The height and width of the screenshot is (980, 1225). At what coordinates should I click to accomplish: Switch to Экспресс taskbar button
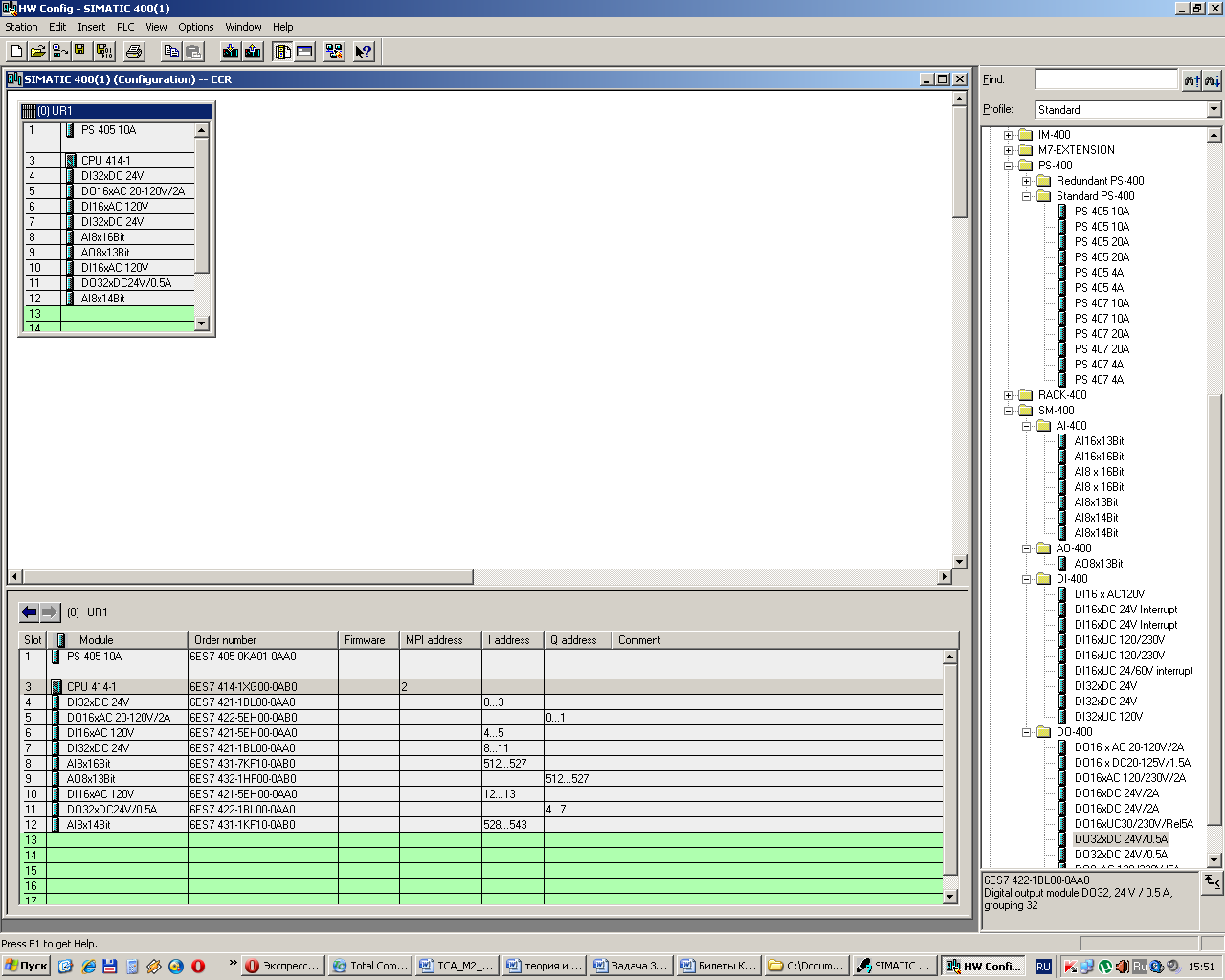tap(283, 966)
